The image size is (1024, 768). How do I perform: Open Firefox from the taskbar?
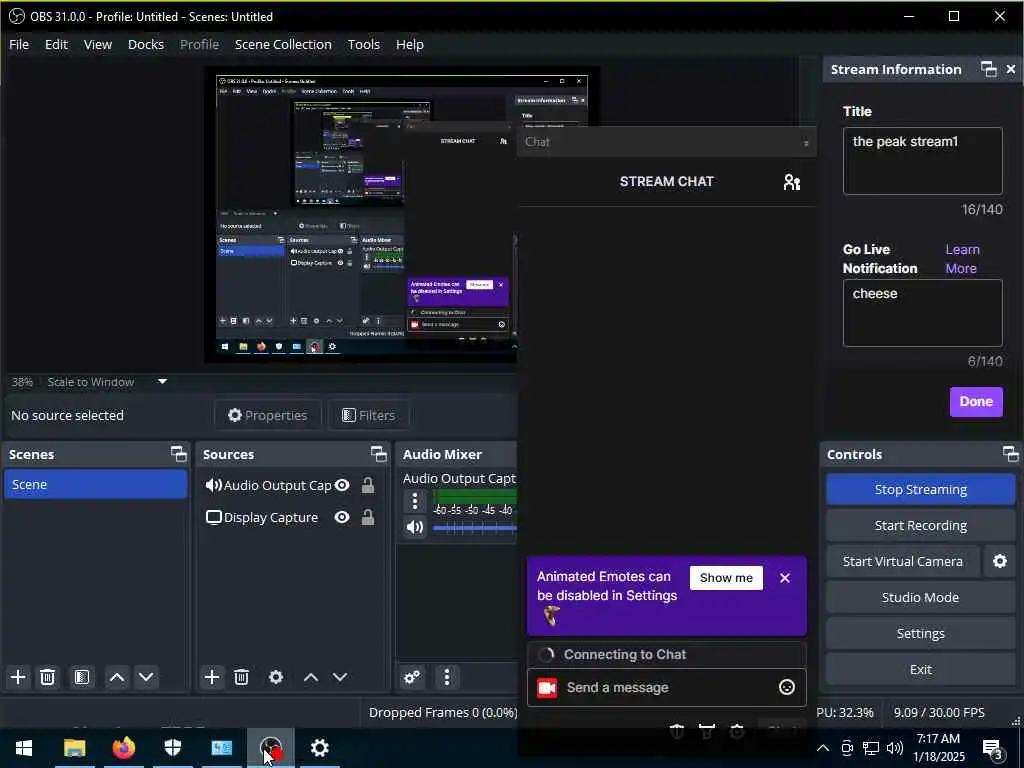(123, 748)
